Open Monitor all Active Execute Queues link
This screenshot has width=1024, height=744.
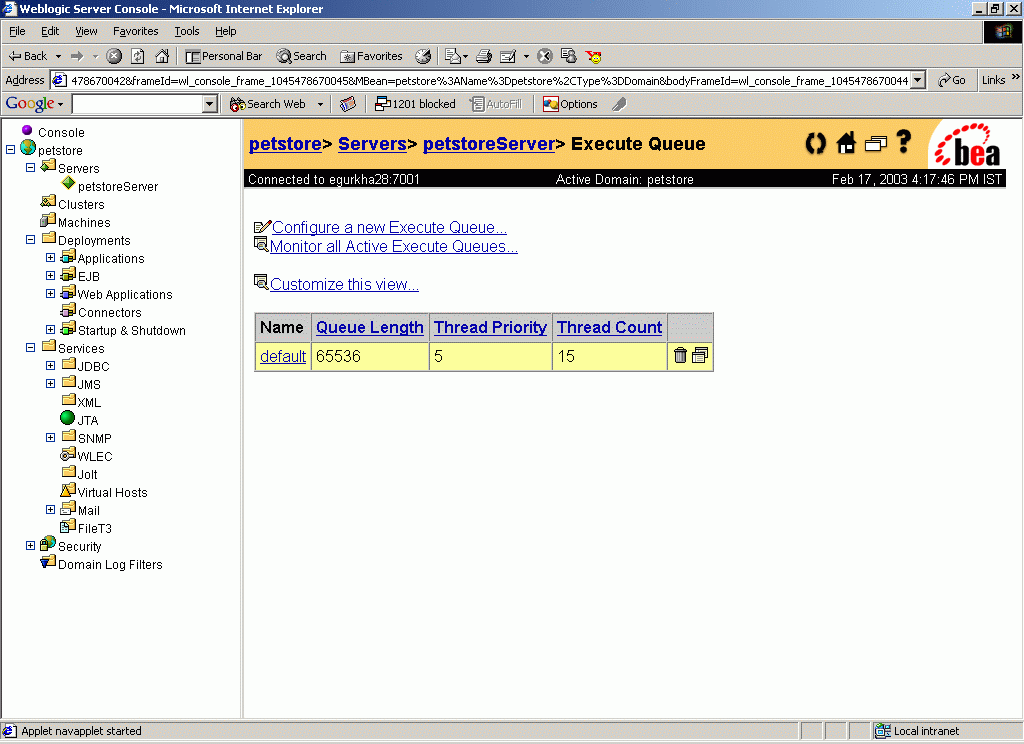coord(394,246)
